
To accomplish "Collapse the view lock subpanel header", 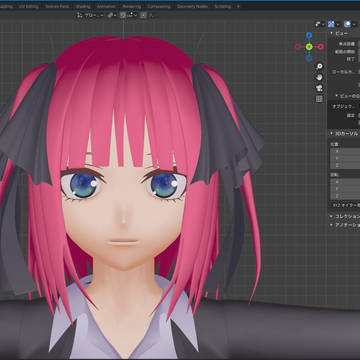I will (x=346, y=96).
